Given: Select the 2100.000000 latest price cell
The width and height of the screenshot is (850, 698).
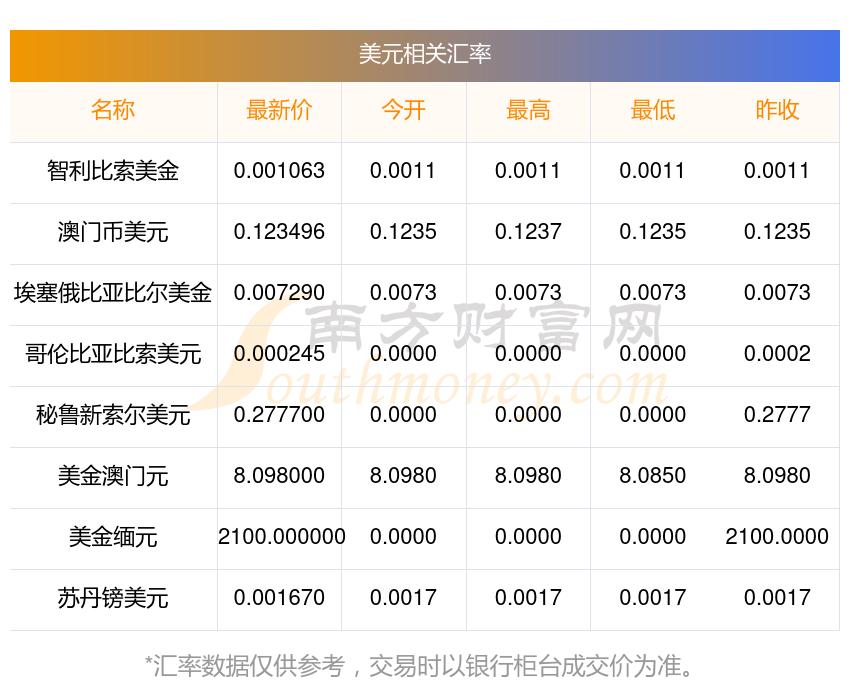Looking at the screenshot, I should 281,537.
